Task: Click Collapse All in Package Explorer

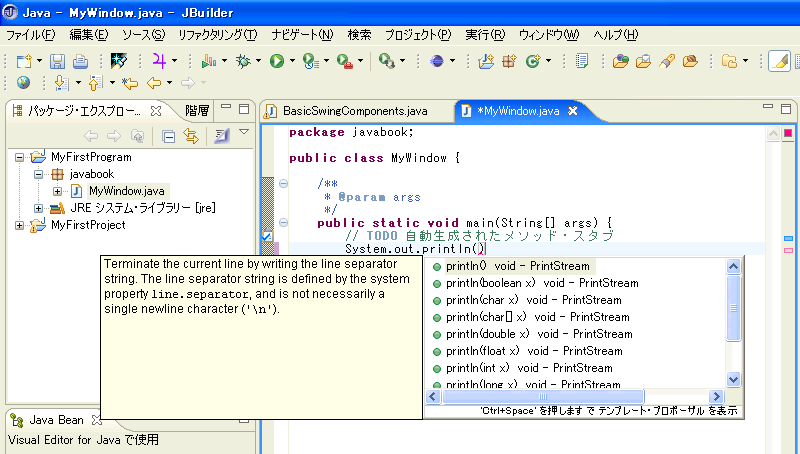Action: pyautogui.click(x=169, y=135)
